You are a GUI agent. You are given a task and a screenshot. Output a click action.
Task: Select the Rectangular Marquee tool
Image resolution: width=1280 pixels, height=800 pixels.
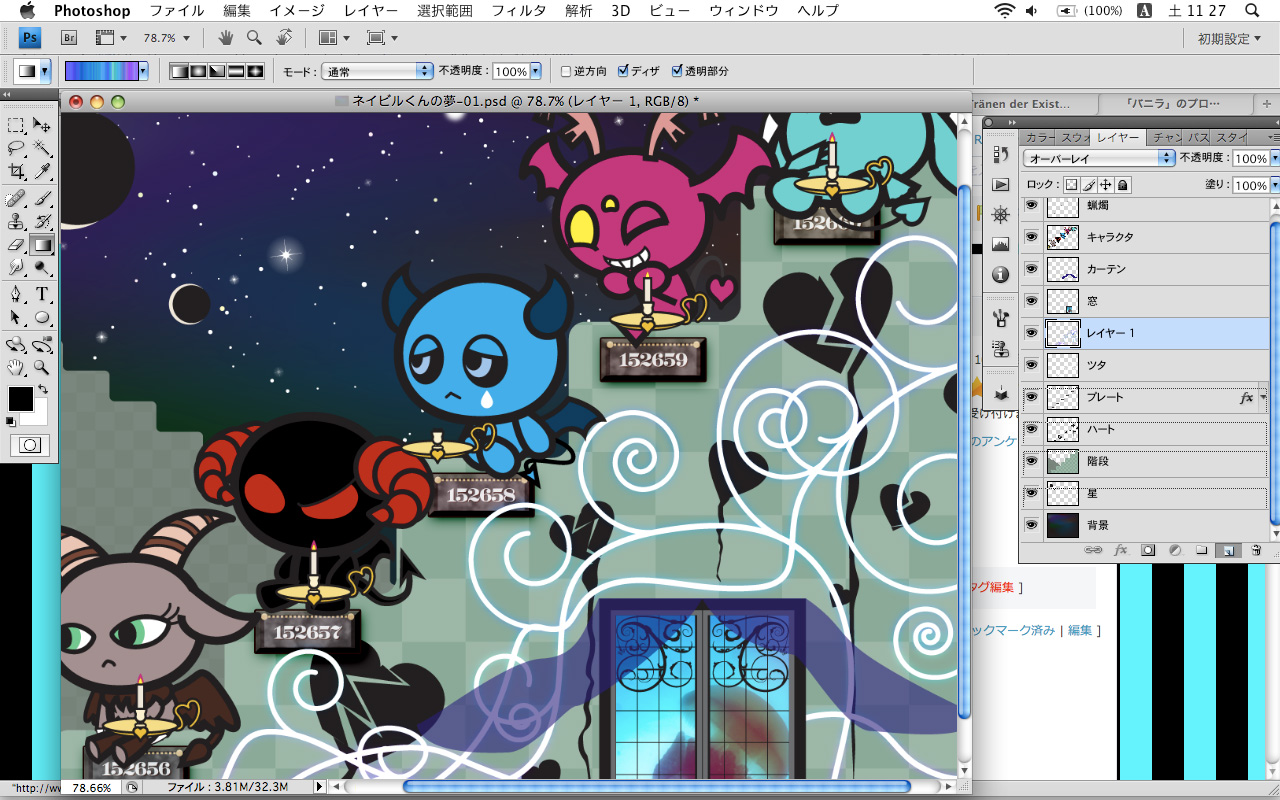pyautogui.click(x=16, y=125)
